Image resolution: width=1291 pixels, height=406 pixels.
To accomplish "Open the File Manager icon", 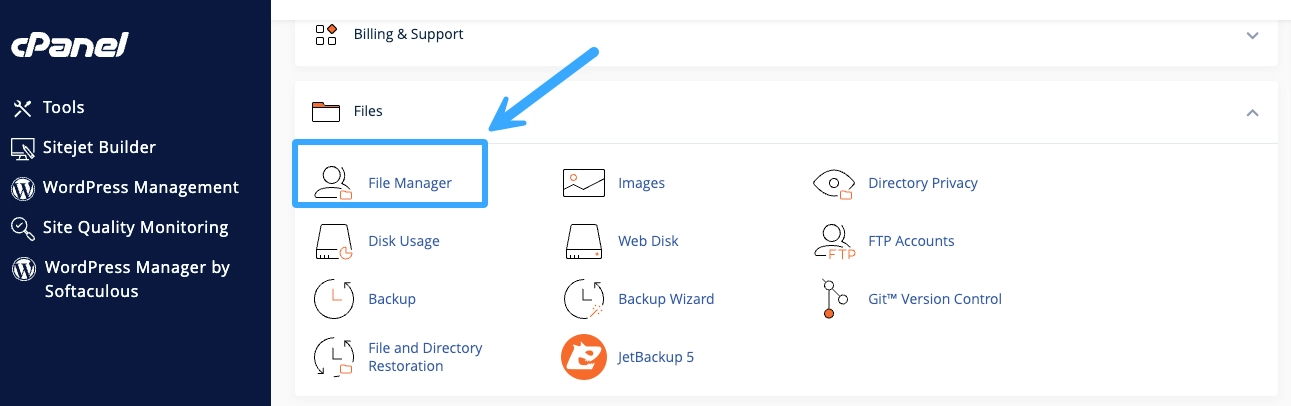I will coord(334,183).
